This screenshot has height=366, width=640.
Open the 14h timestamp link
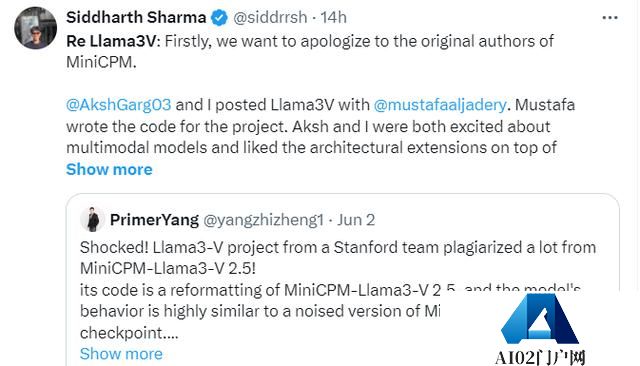[x=333, y=18]
